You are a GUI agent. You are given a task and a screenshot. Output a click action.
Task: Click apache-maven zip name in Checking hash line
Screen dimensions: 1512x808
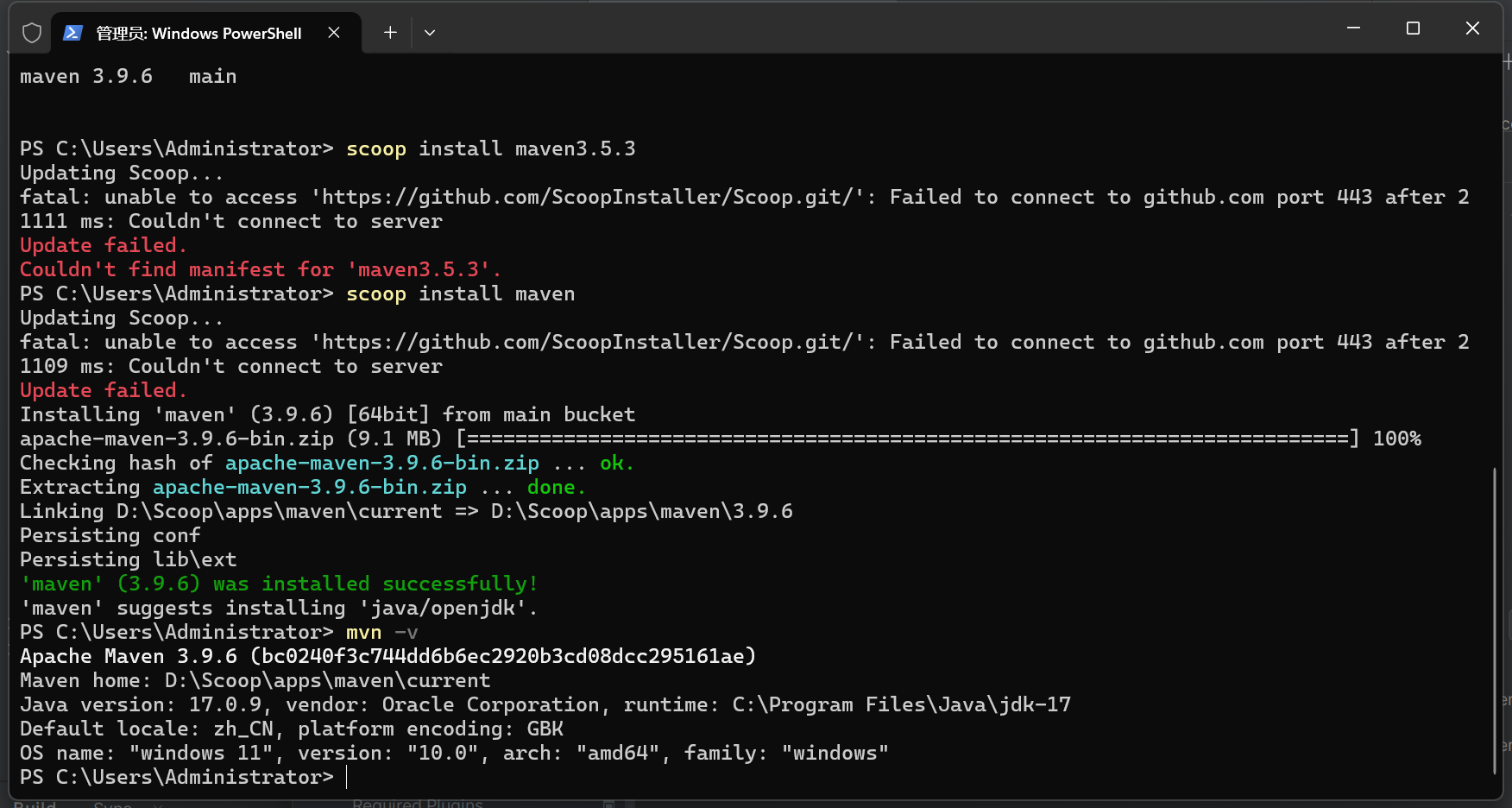381,463
